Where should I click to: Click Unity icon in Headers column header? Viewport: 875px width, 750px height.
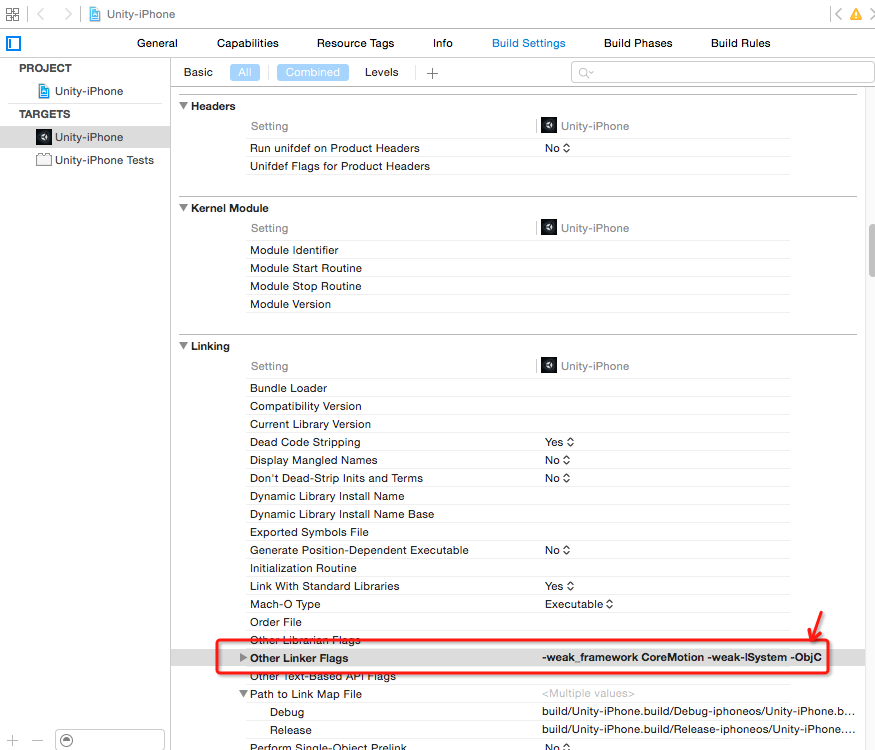pos(549,126)
